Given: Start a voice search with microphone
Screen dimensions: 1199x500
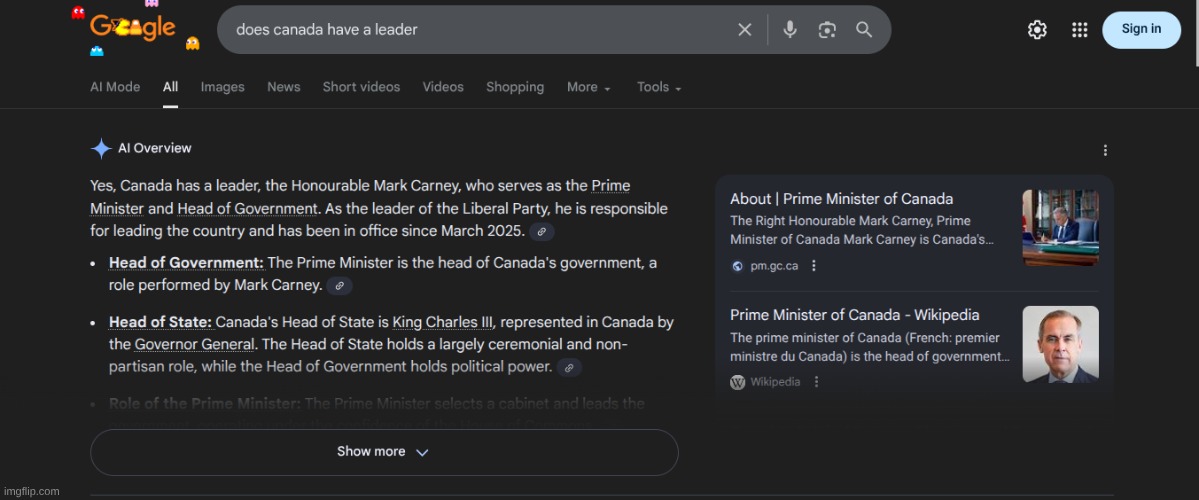Looking at the screenshot, I should (790, 30).
